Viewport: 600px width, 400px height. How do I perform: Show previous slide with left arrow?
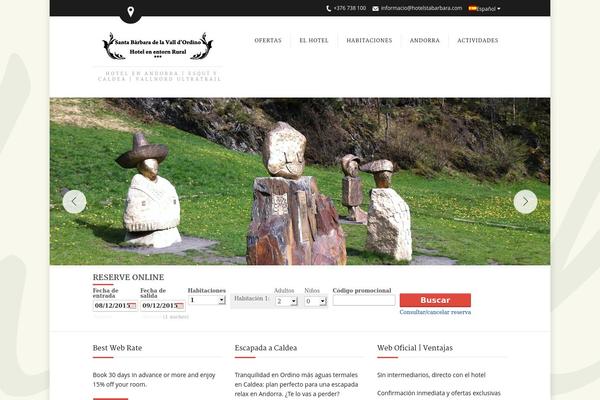[x=74, y=201]
